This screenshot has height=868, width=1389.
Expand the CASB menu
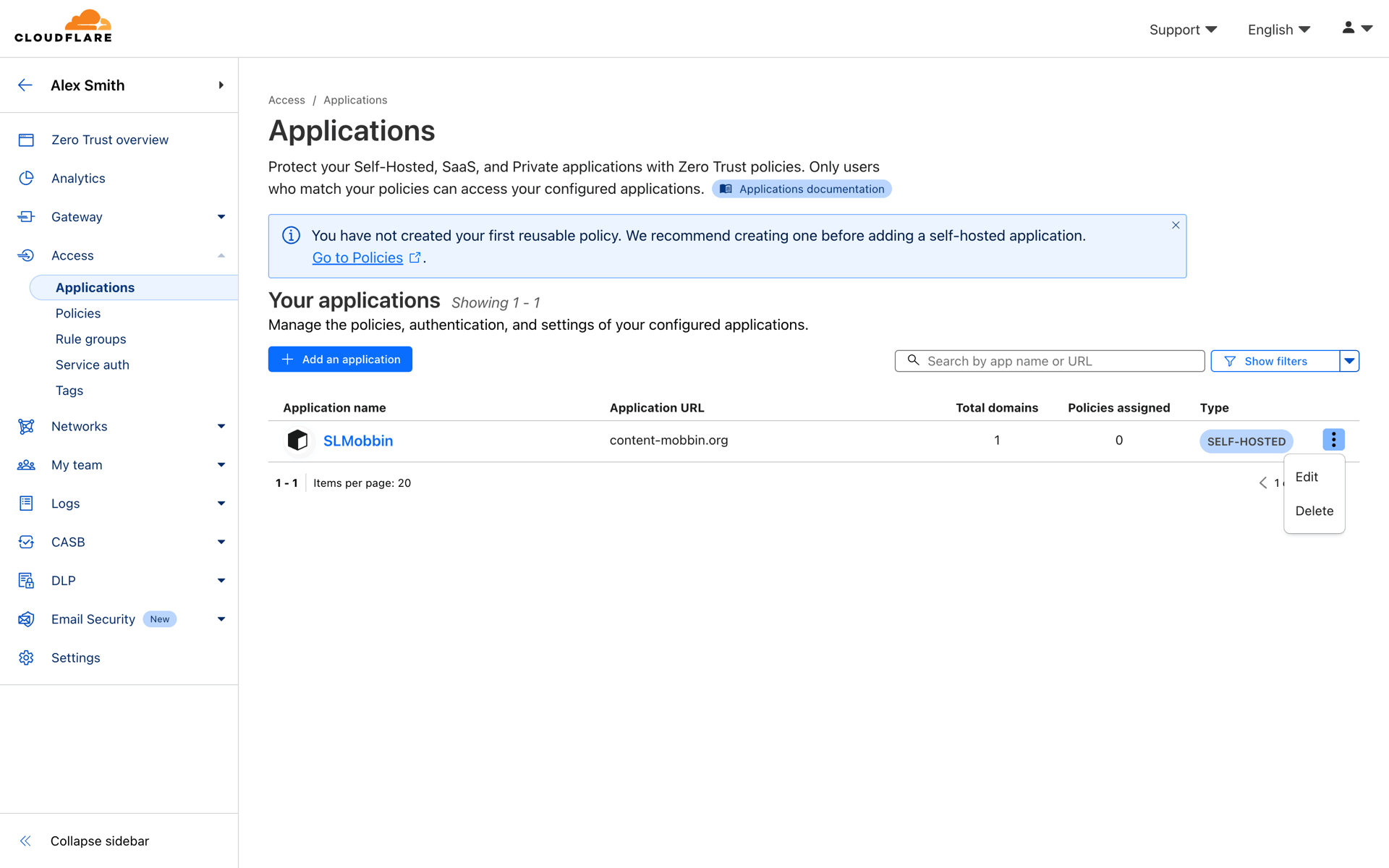tap(221, 542)
